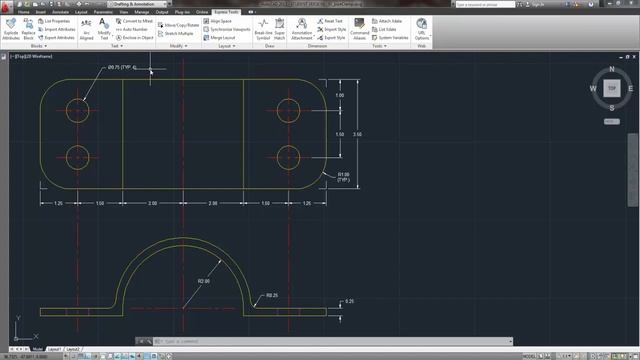This screenshot has height=360, width=640.
Task: Expand the Text panel
Action: tap(117, 46)
